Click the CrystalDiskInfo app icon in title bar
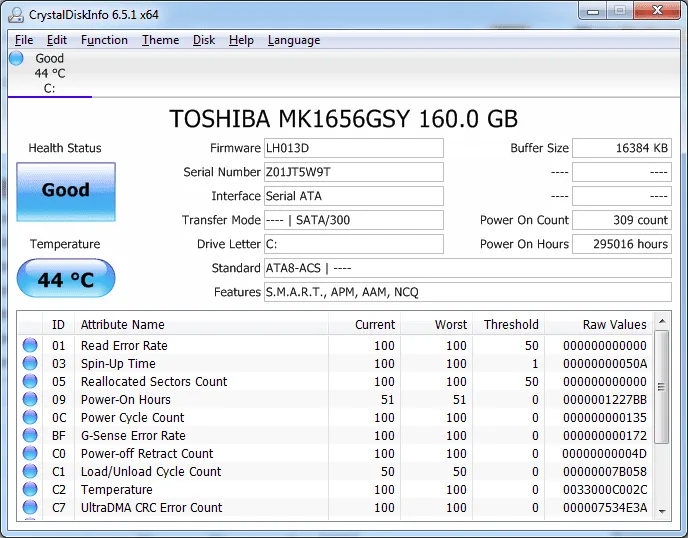The image size is (688, 538). [x=18, y=13]
